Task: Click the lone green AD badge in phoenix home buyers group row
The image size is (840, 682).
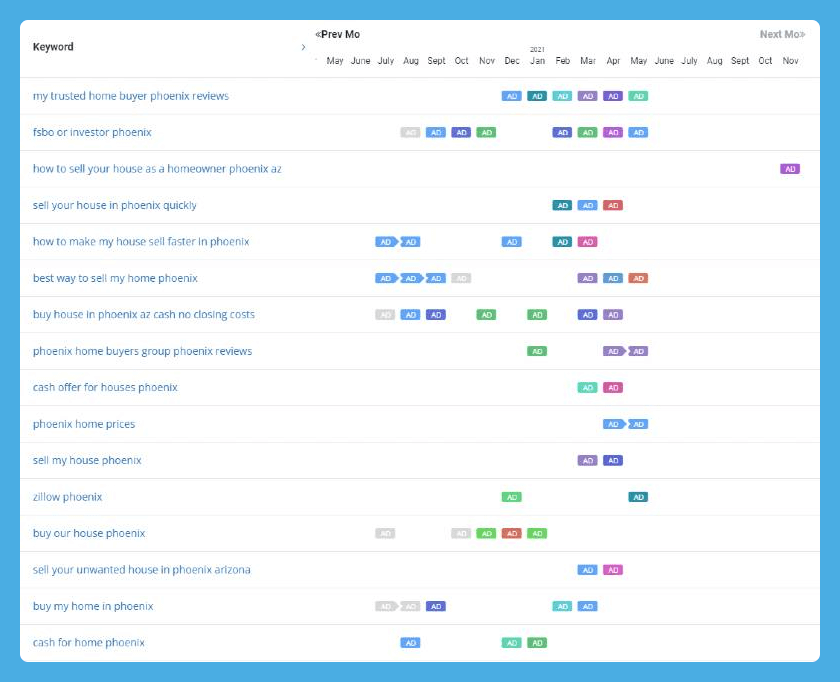Action: point(537,351)
